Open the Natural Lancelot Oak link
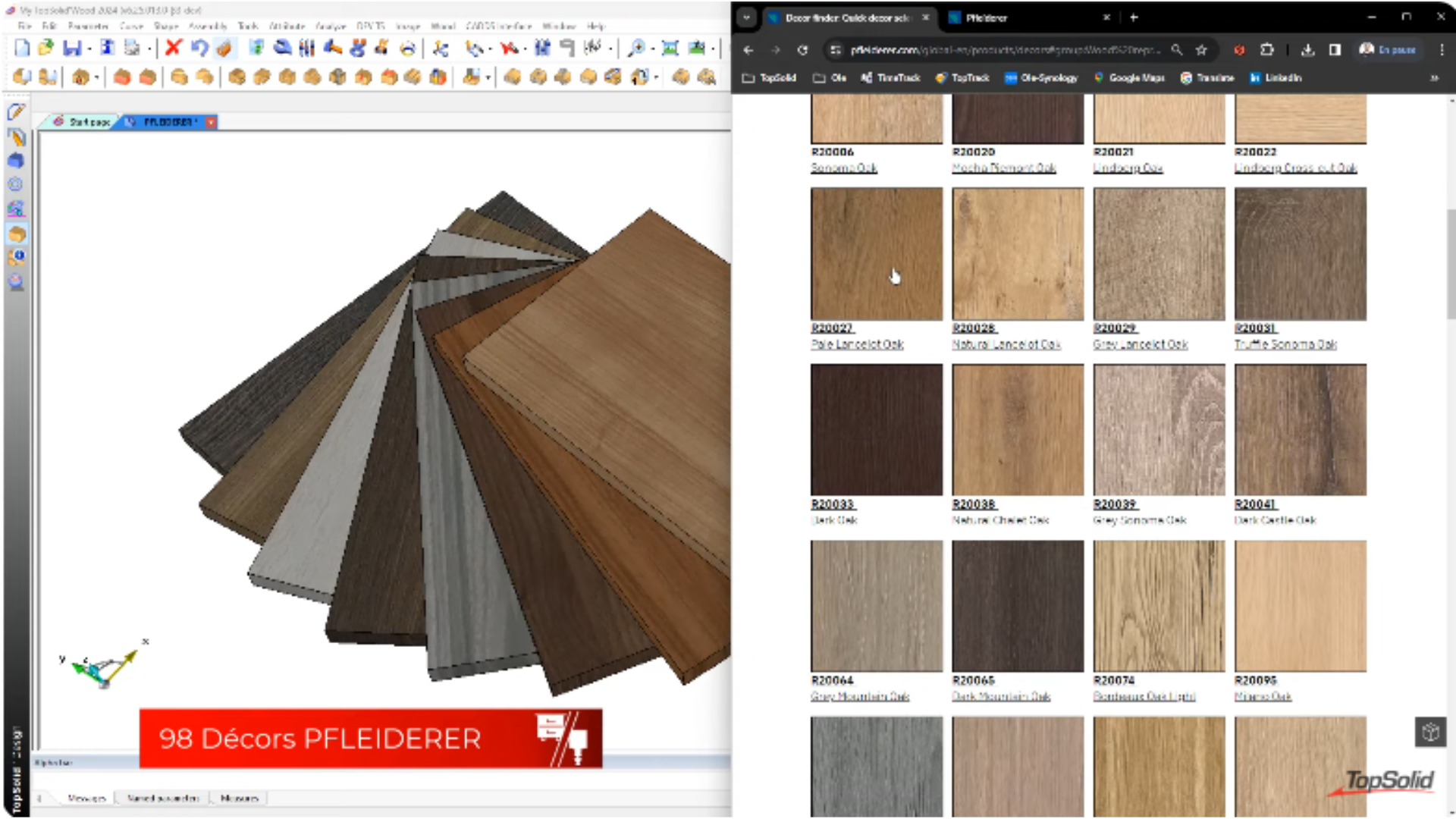 (x=1006, y=344)
